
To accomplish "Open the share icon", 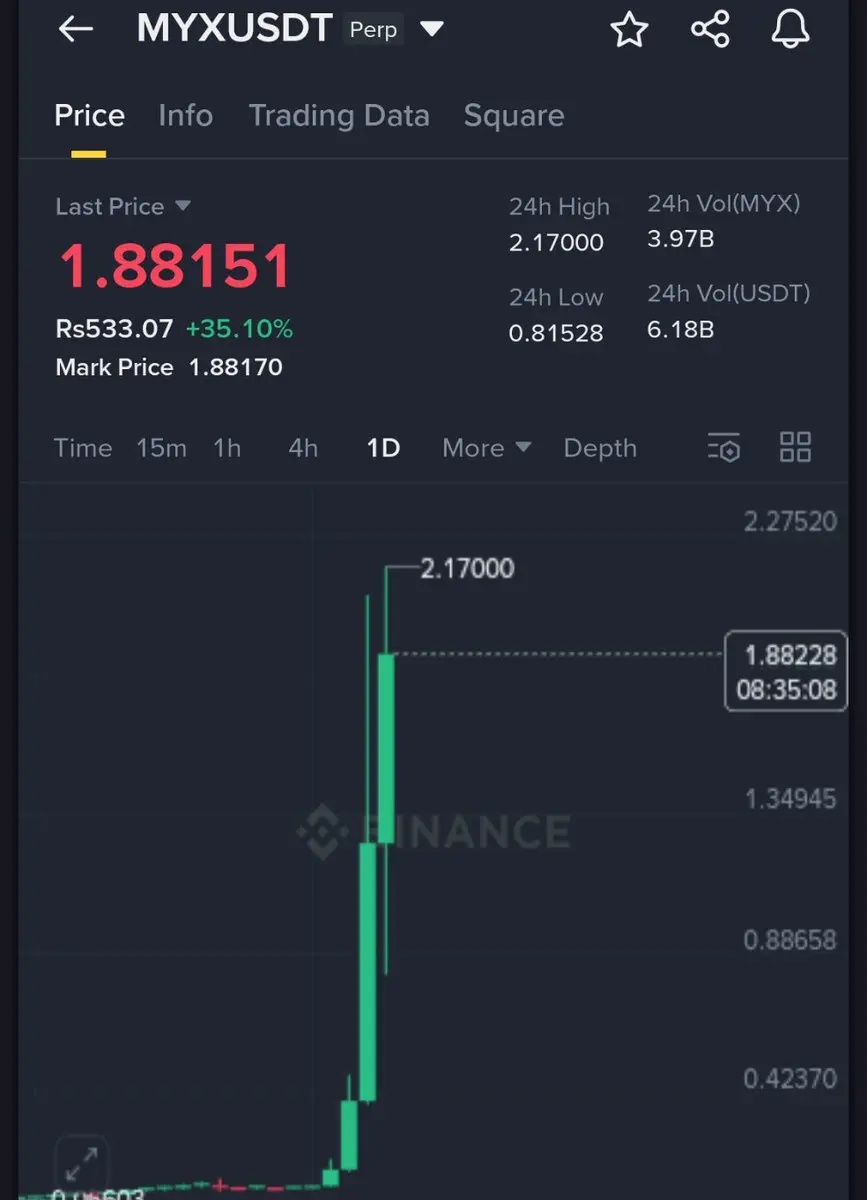I will click(x=710, y=29).
